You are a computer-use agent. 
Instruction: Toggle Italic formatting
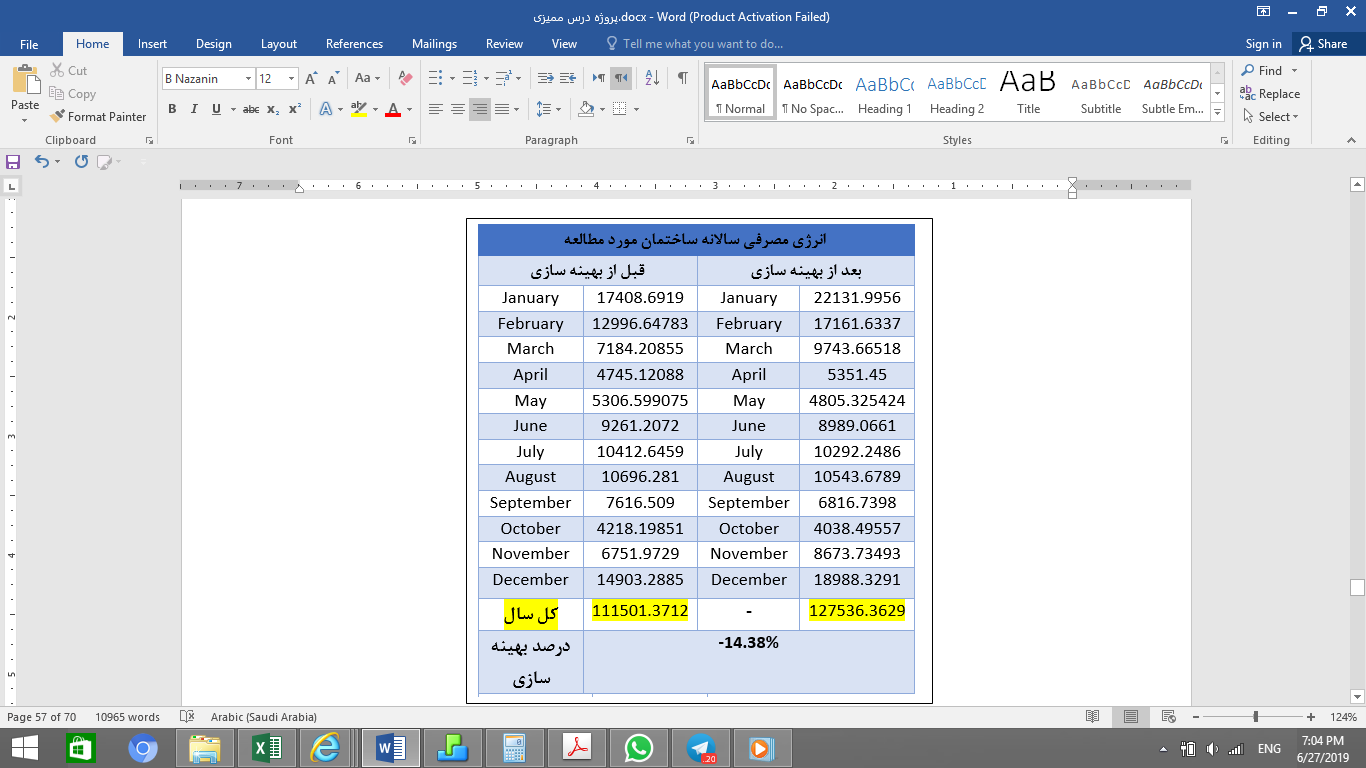pyautogui.click(x=194, y=109)
